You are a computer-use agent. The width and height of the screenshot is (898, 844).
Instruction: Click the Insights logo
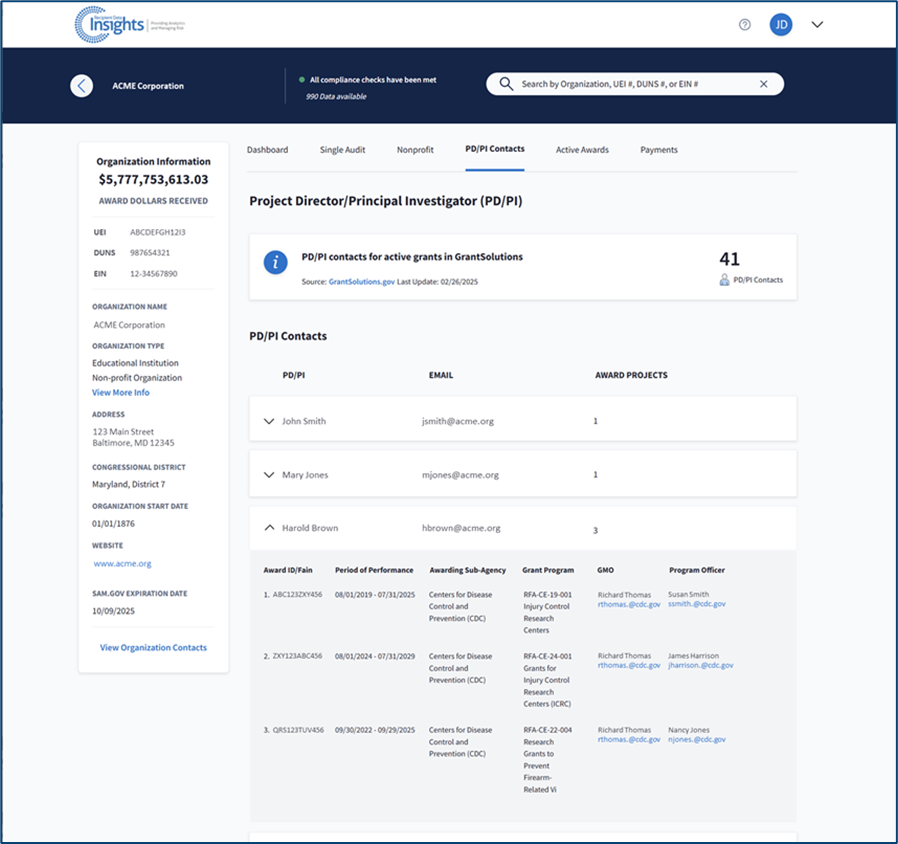[x=110, y=25]
